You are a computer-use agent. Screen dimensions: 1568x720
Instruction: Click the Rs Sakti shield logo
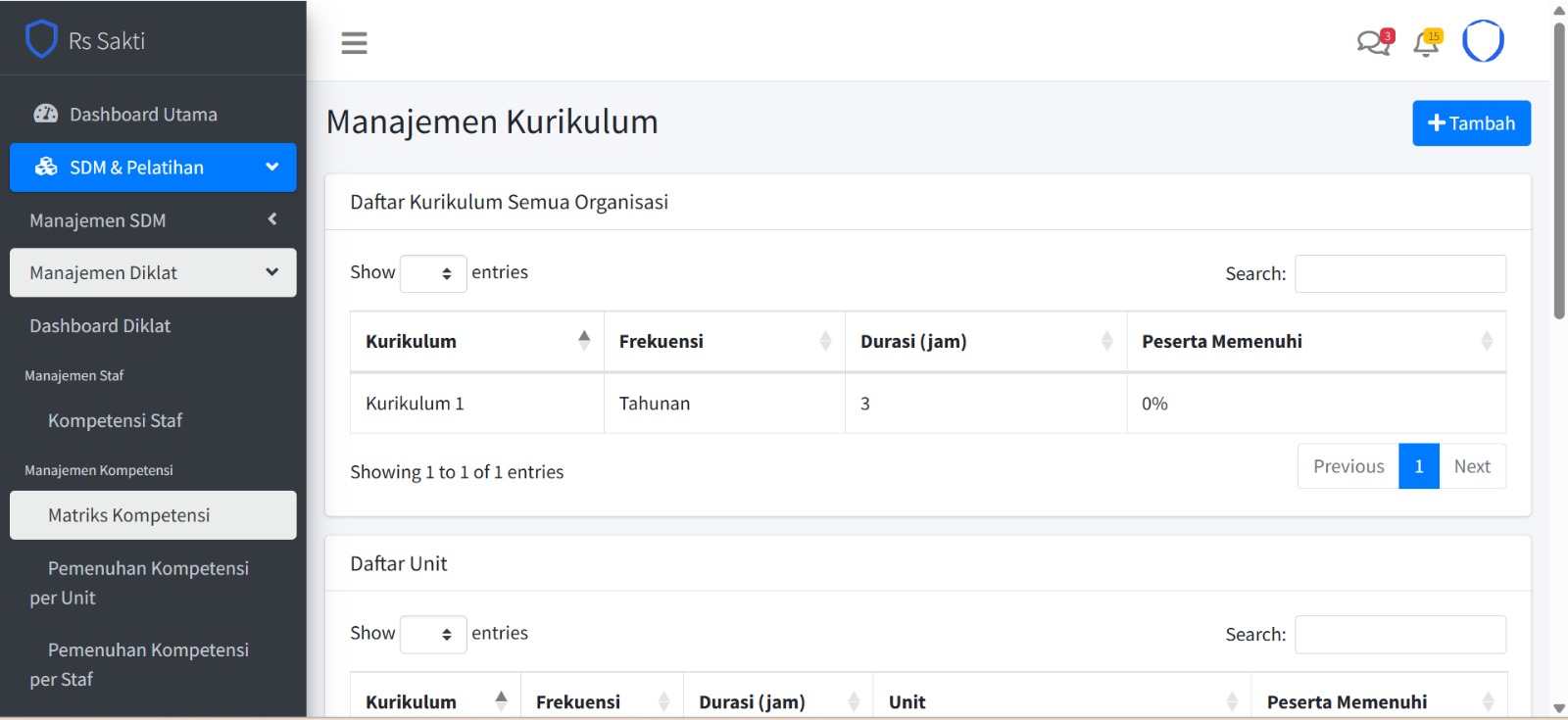[x=41, y=40]
